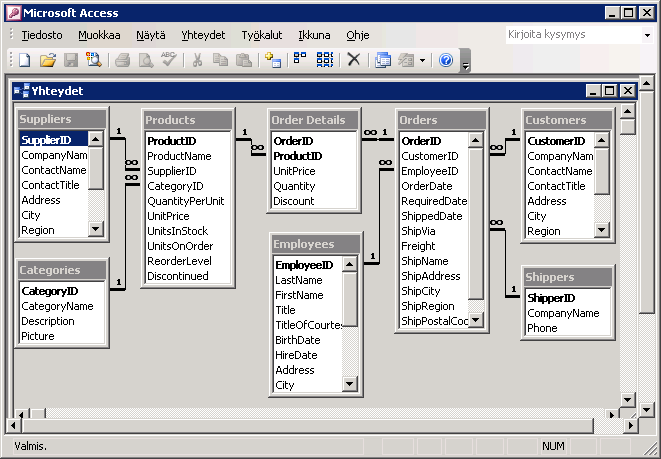Select the Orders table title bar
Screen dimensions: 661x459
pyautogui.click(x=442, y=120)
